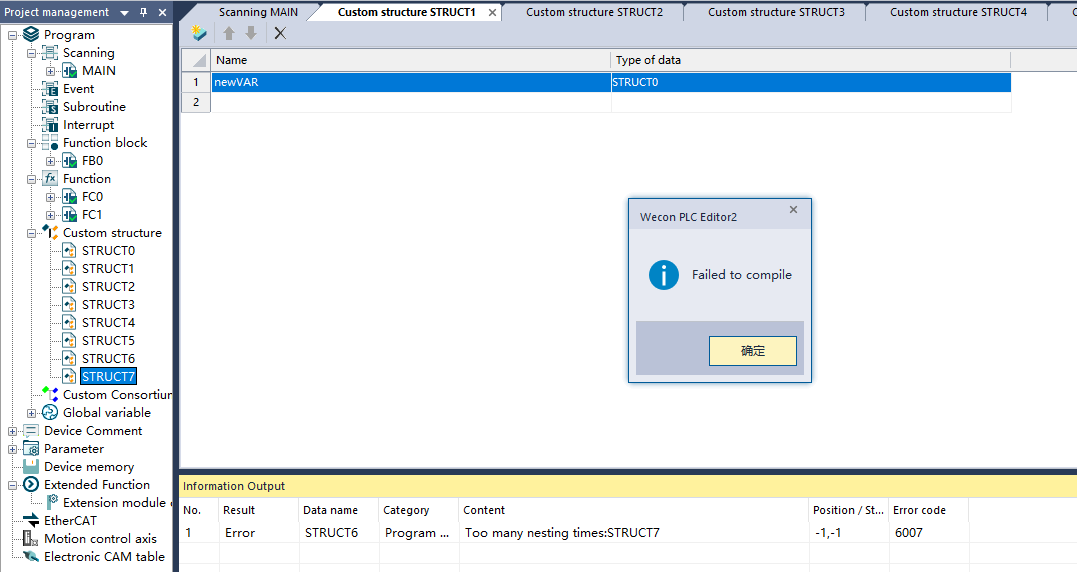1077x572 pixels.
Task: Expand the FB0 function block node
Action: click(x=51, y=161)
